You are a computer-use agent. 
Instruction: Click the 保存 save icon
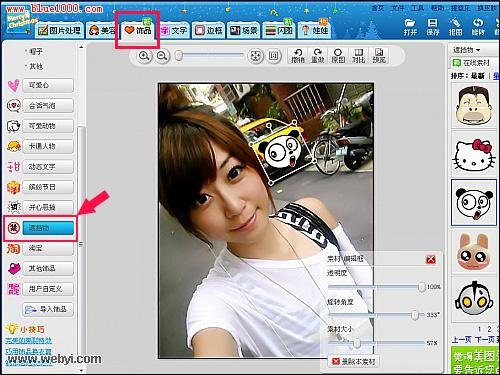coord(432,27)
